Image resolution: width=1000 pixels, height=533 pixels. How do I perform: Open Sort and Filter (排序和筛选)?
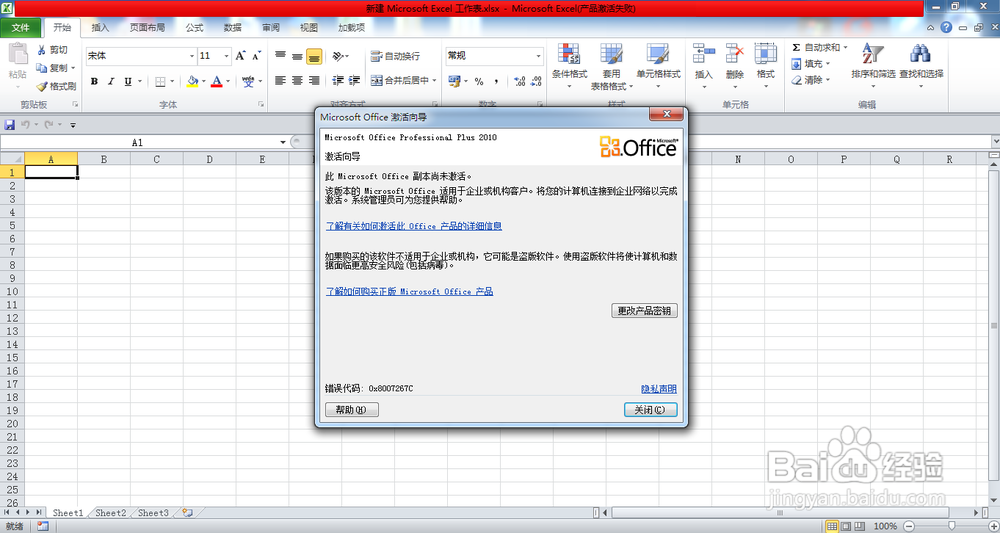coord(873,65)
